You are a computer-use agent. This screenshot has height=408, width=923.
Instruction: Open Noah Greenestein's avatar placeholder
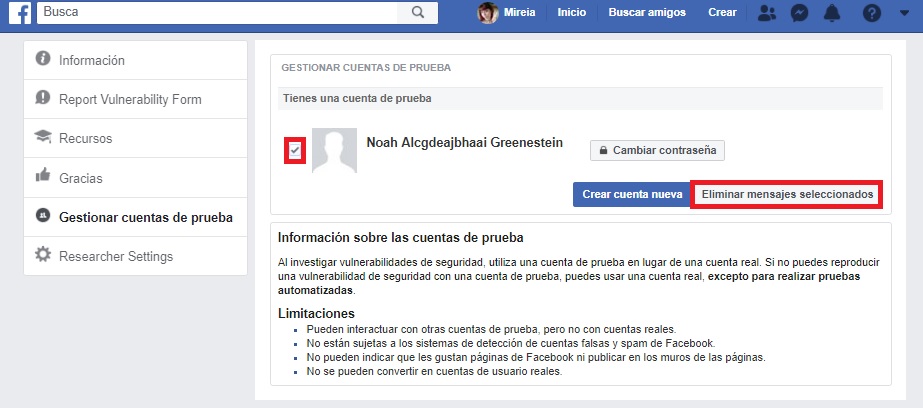pos(334,150)
